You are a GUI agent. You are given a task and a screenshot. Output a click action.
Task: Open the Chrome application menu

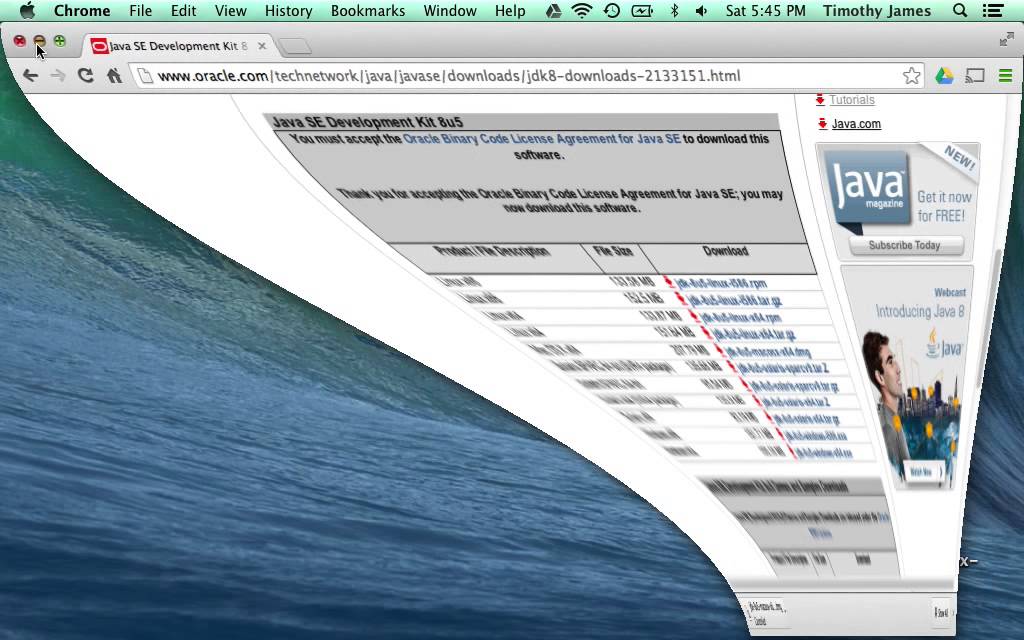pos(82,10)
